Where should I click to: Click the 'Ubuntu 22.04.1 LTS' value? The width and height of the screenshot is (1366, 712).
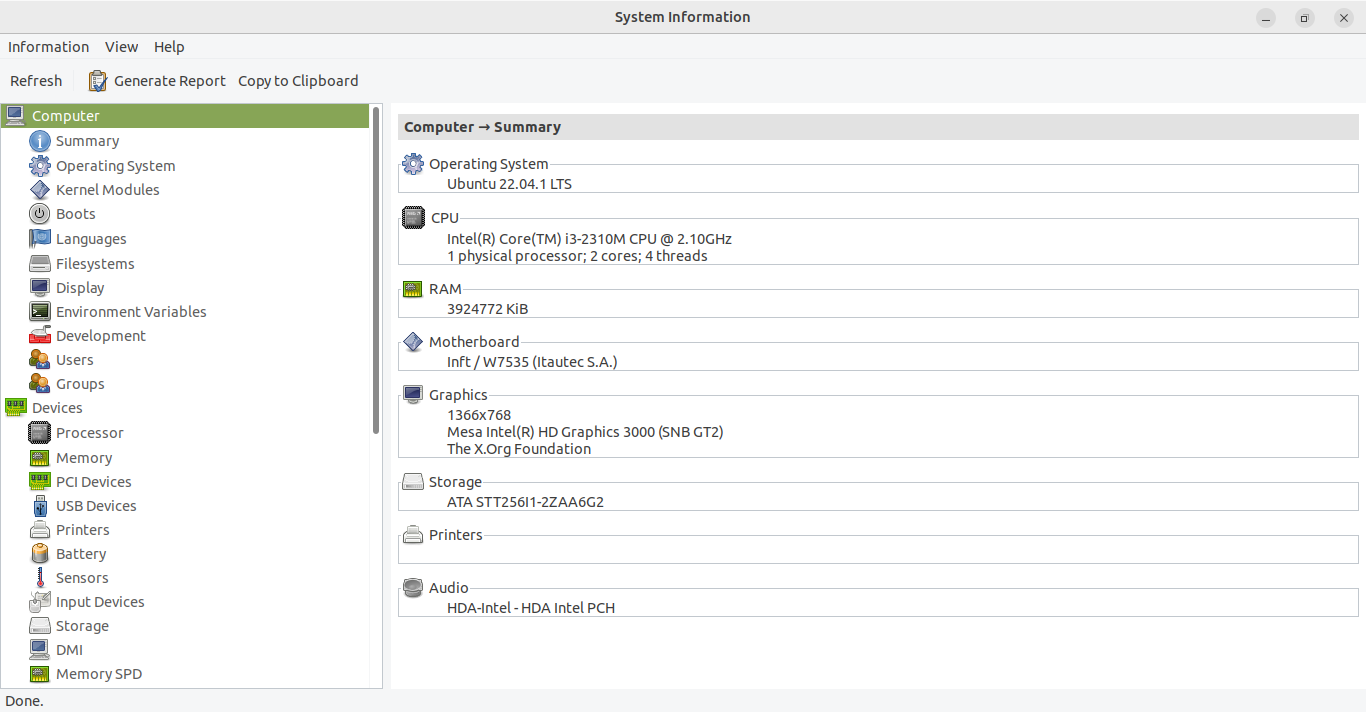tap(509, 184)
